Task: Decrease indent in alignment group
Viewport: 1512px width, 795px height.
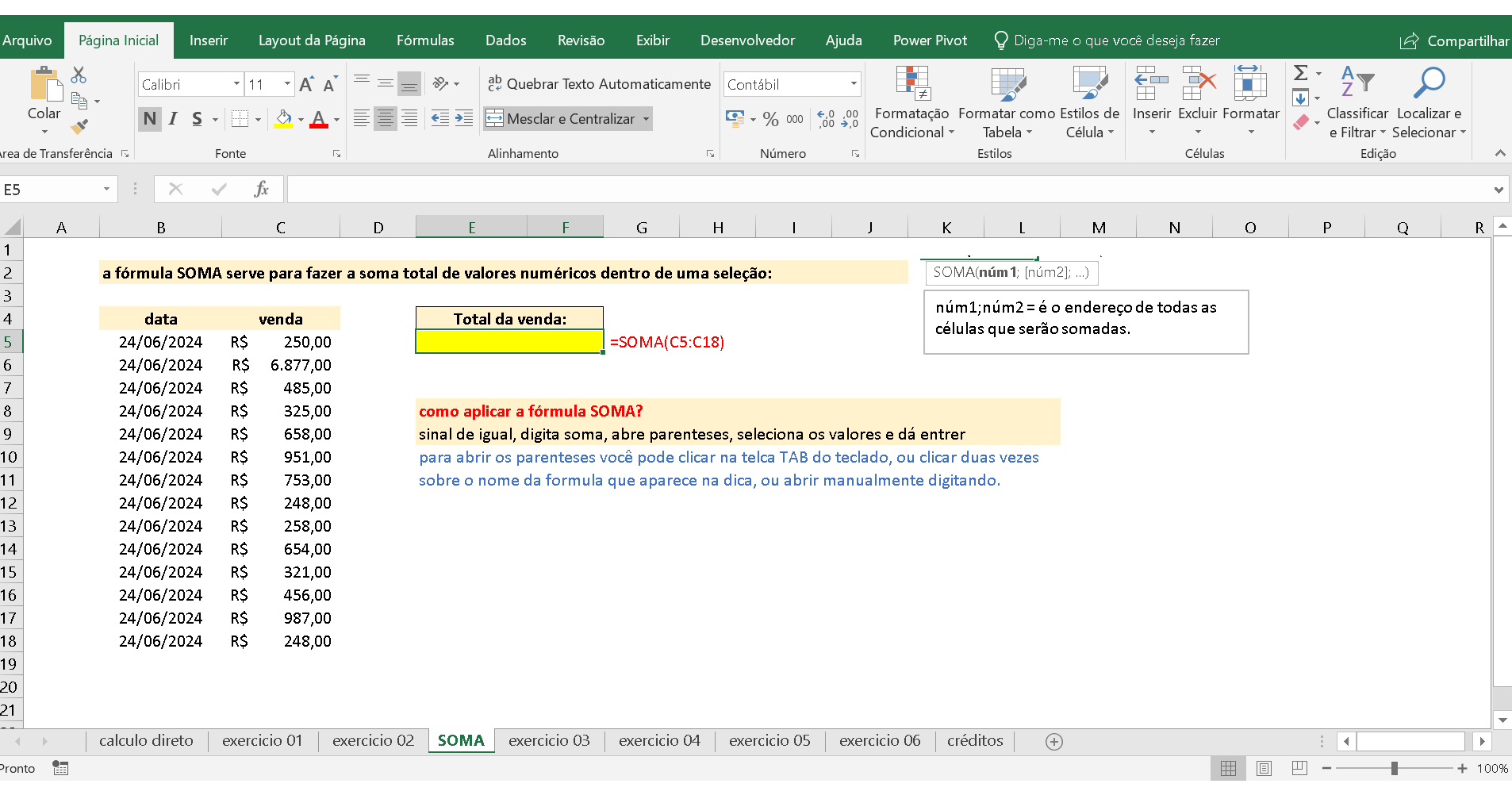Action: pos(440,119)
